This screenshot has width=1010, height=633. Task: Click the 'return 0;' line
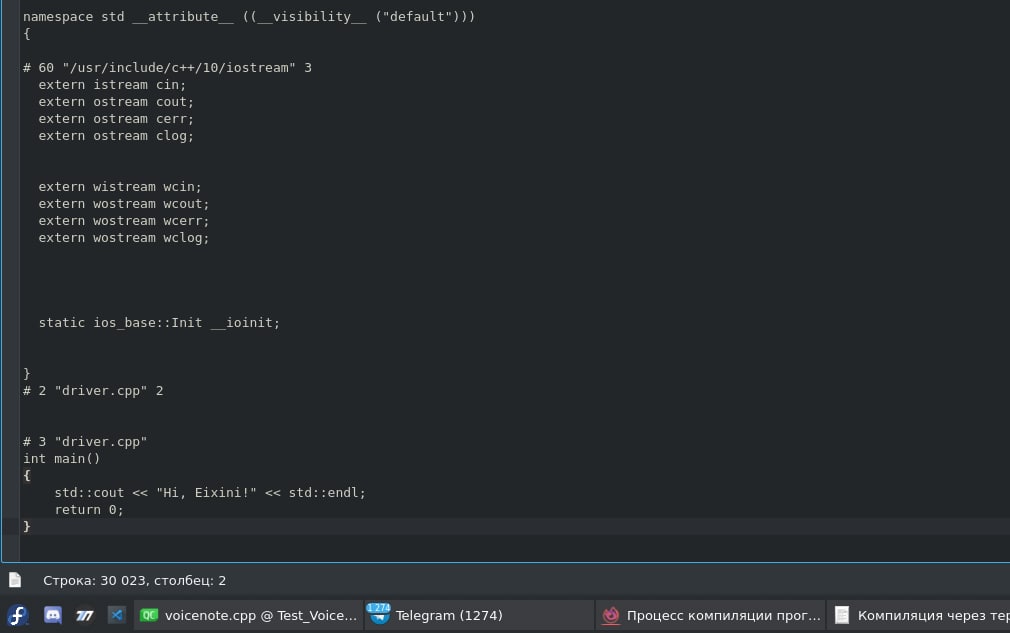click(x=89, y=509)
